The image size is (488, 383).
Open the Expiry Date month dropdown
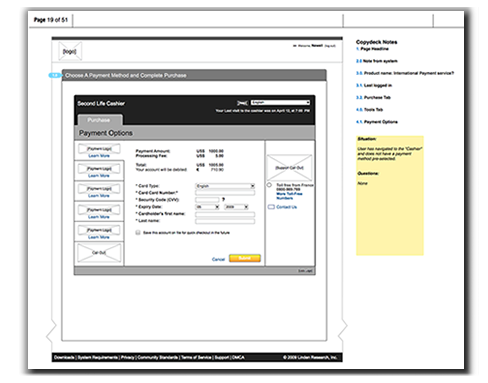[x=207, y=207]
